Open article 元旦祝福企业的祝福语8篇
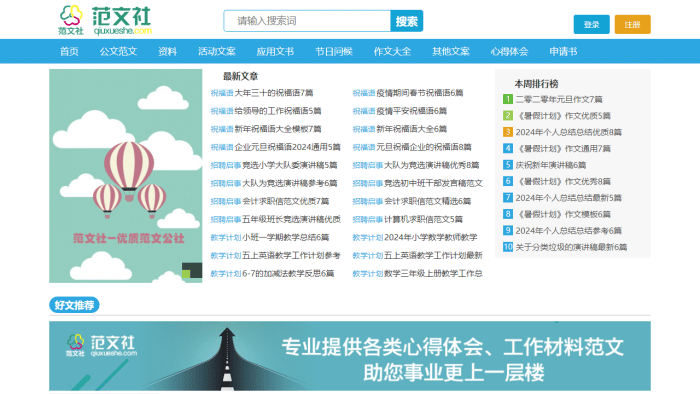The image size is (700, 394). click(424, 147)
